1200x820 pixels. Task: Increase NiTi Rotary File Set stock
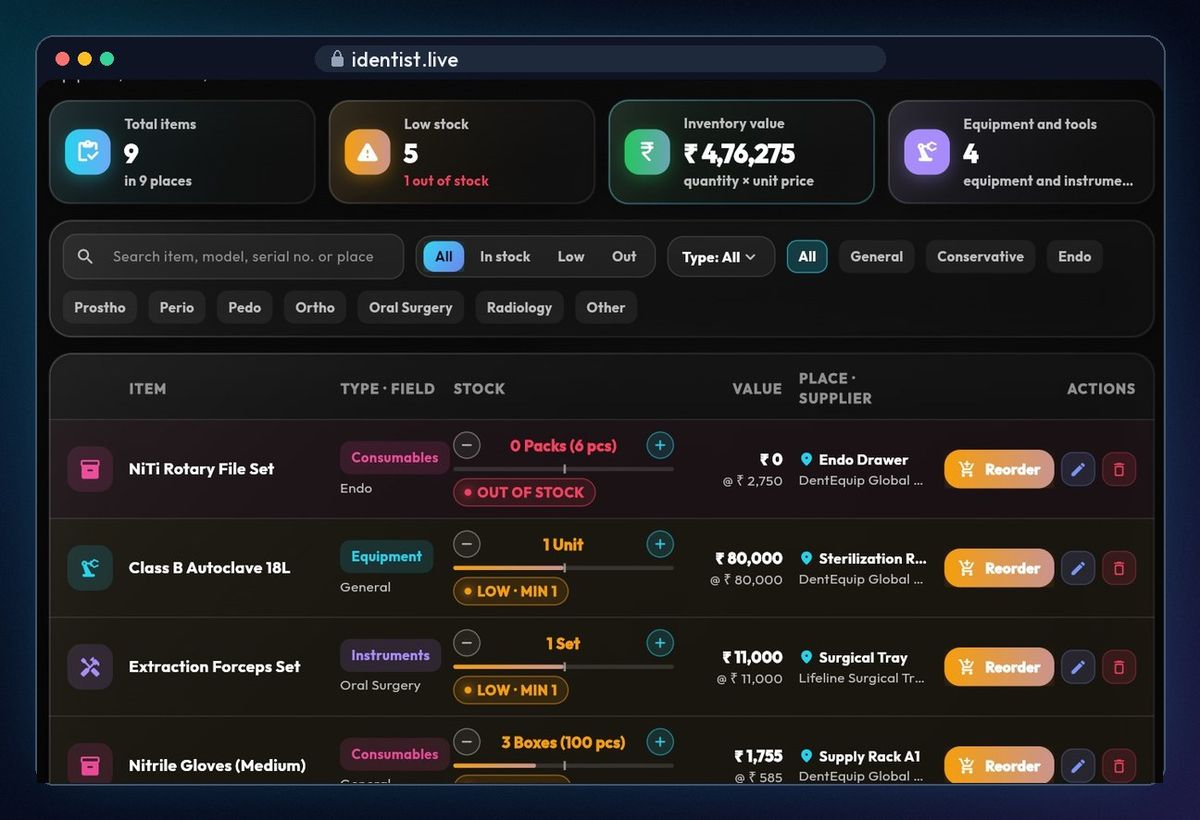660,445
